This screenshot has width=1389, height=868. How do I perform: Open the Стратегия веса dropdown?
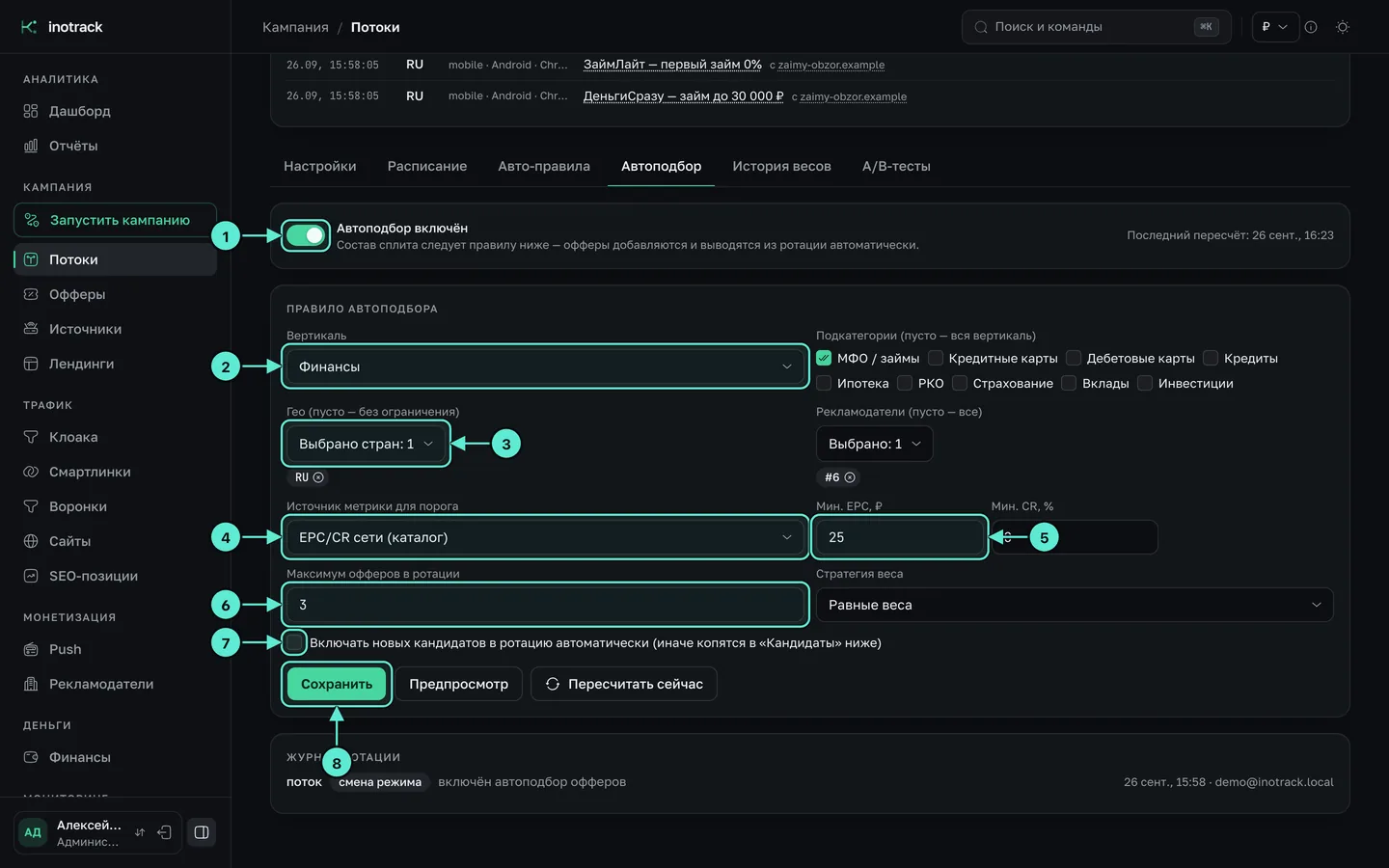(1075, 605)
